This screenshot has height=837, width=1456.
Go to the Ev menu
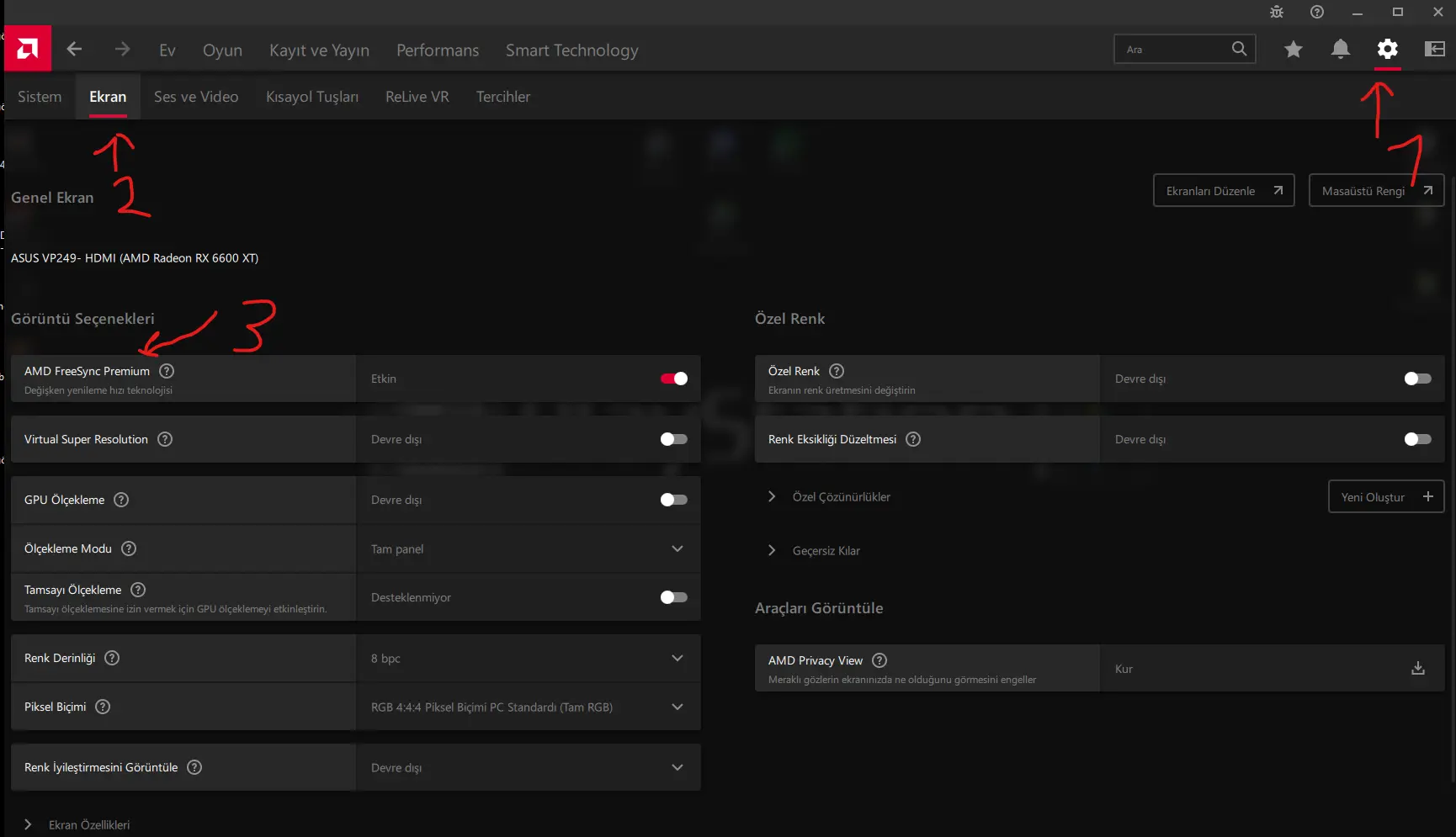click(167, 50)
